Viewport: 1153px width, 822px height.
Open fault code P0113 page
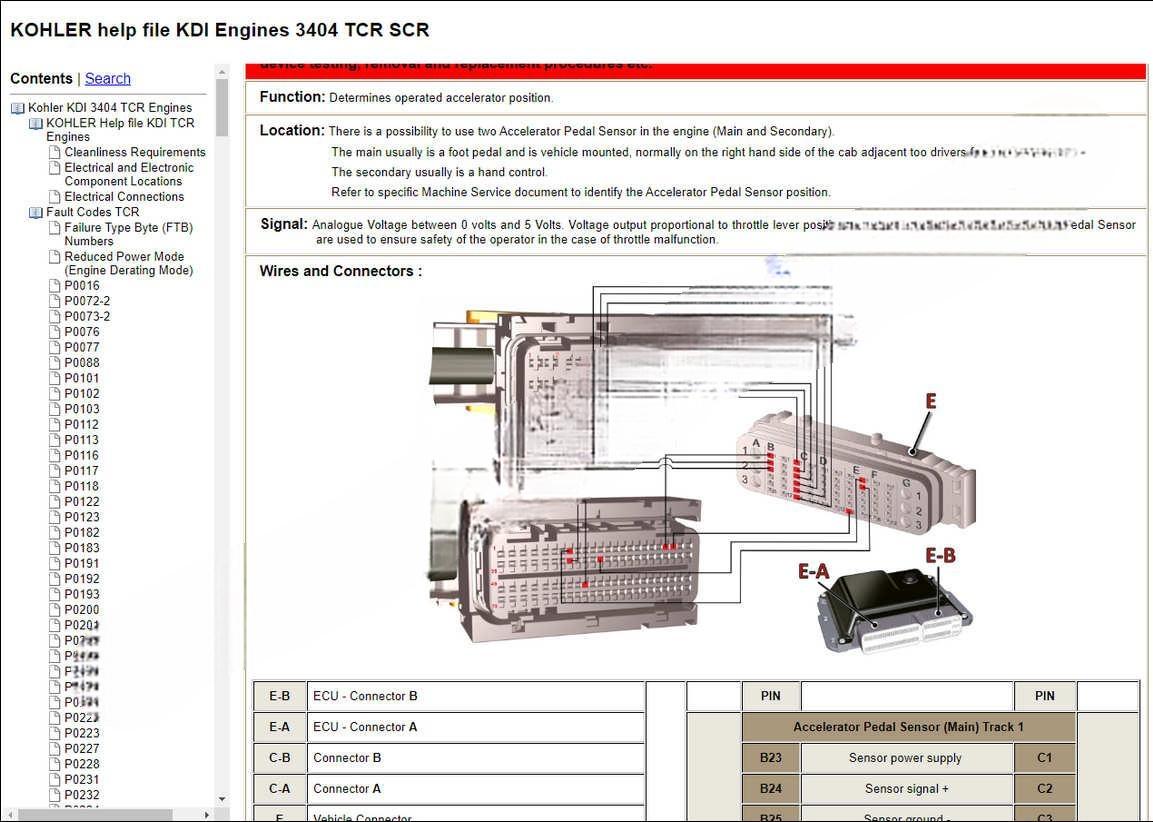(x=82, y=440)
